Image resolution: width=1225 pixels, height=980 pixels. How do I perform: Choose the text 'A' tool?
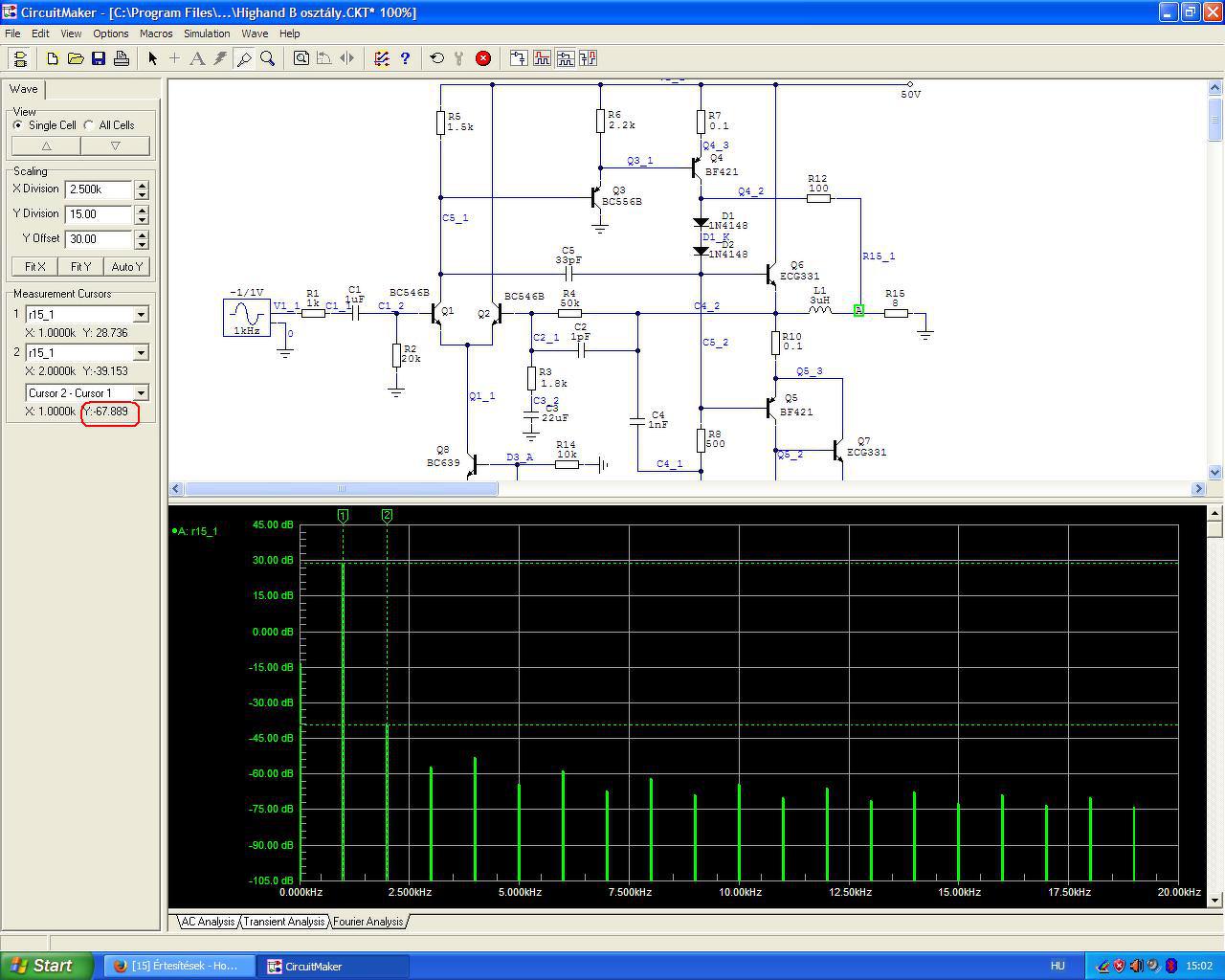(197, 58)
